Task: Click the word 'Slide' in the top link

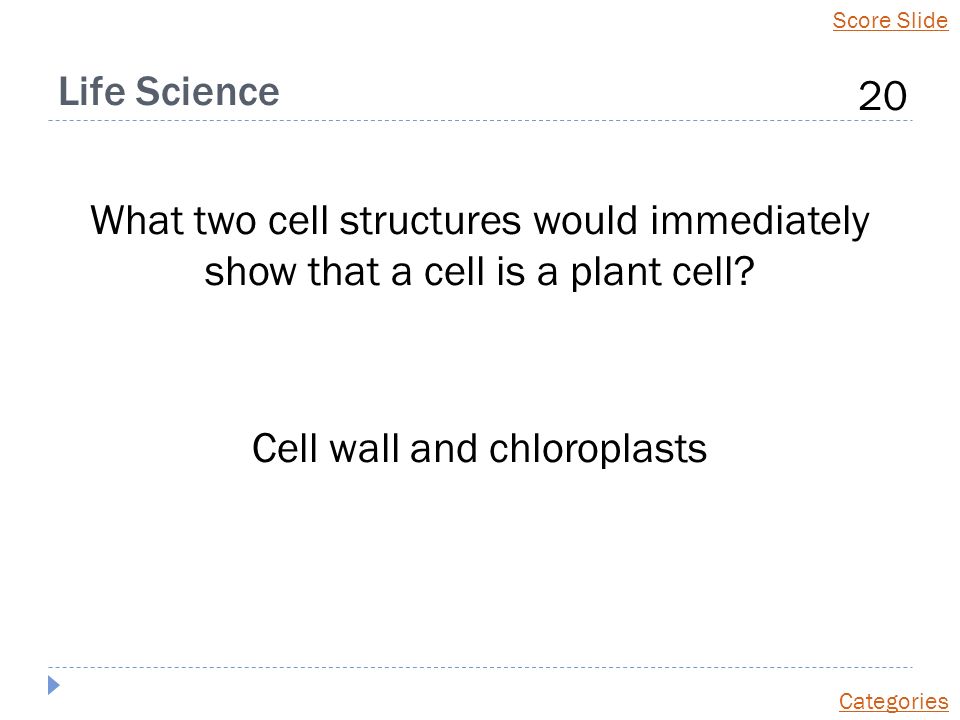Action: point(923,20)
